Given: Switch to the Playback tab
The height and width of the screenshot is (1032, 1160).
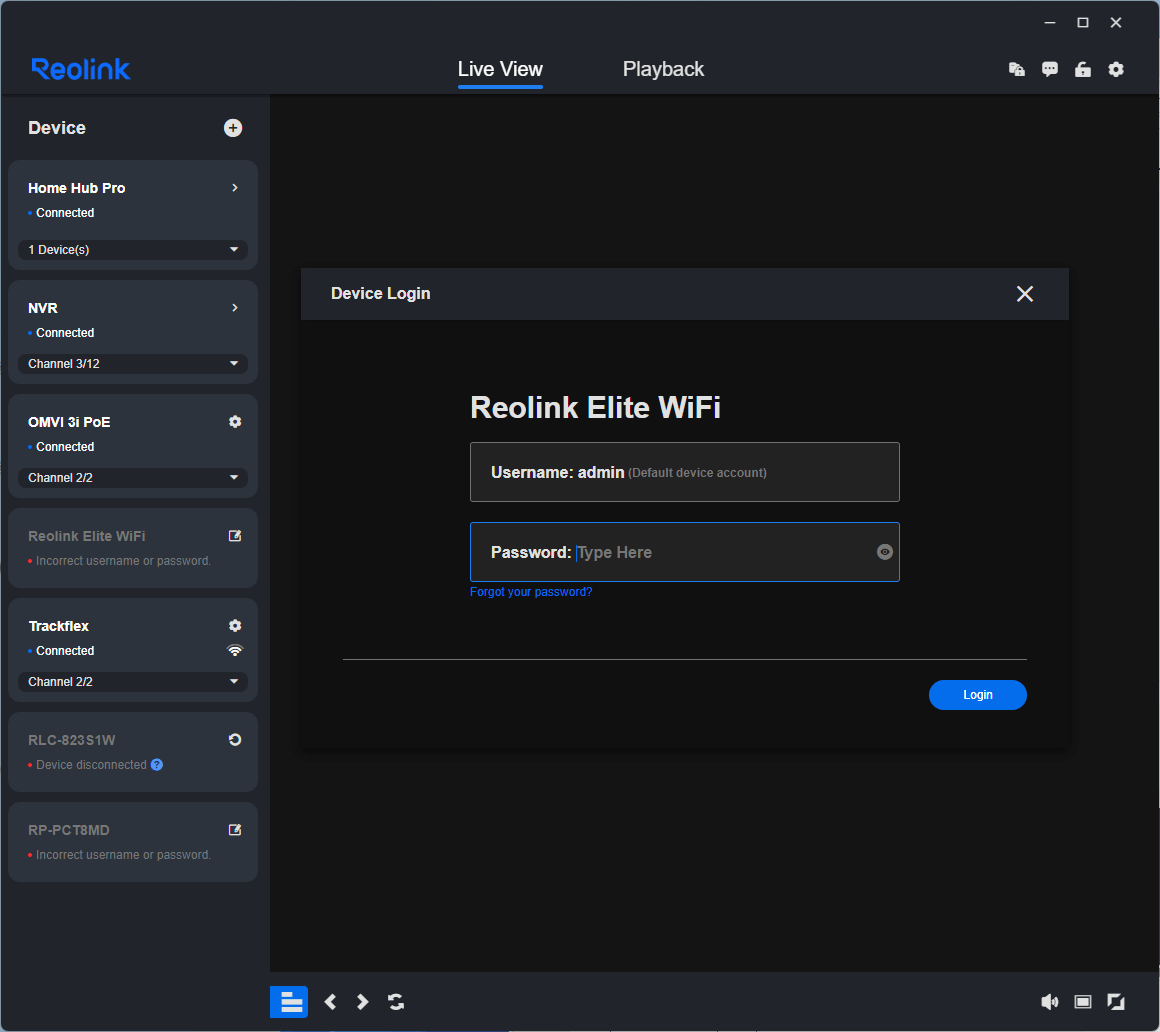Looking at the screenshot, I should click(663, 70).
